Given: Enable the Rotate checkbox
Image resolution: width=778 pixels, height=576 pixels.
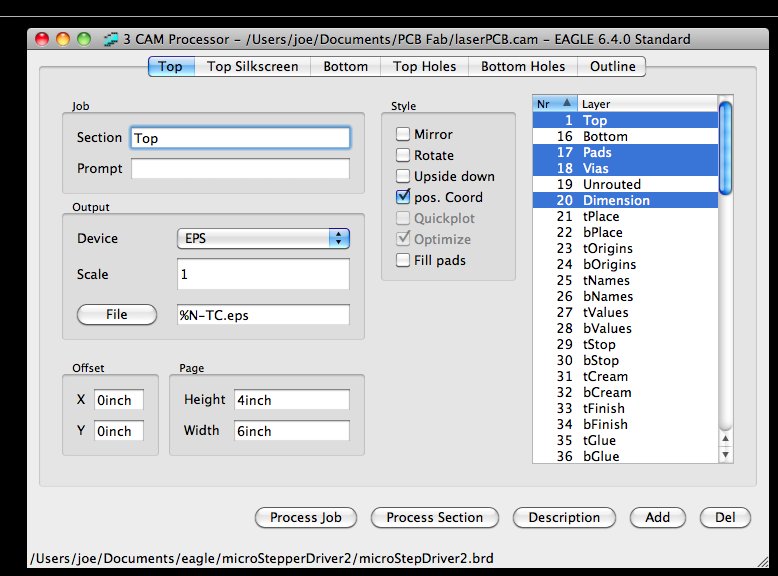Looking at the screenshot, I should 403,155.
